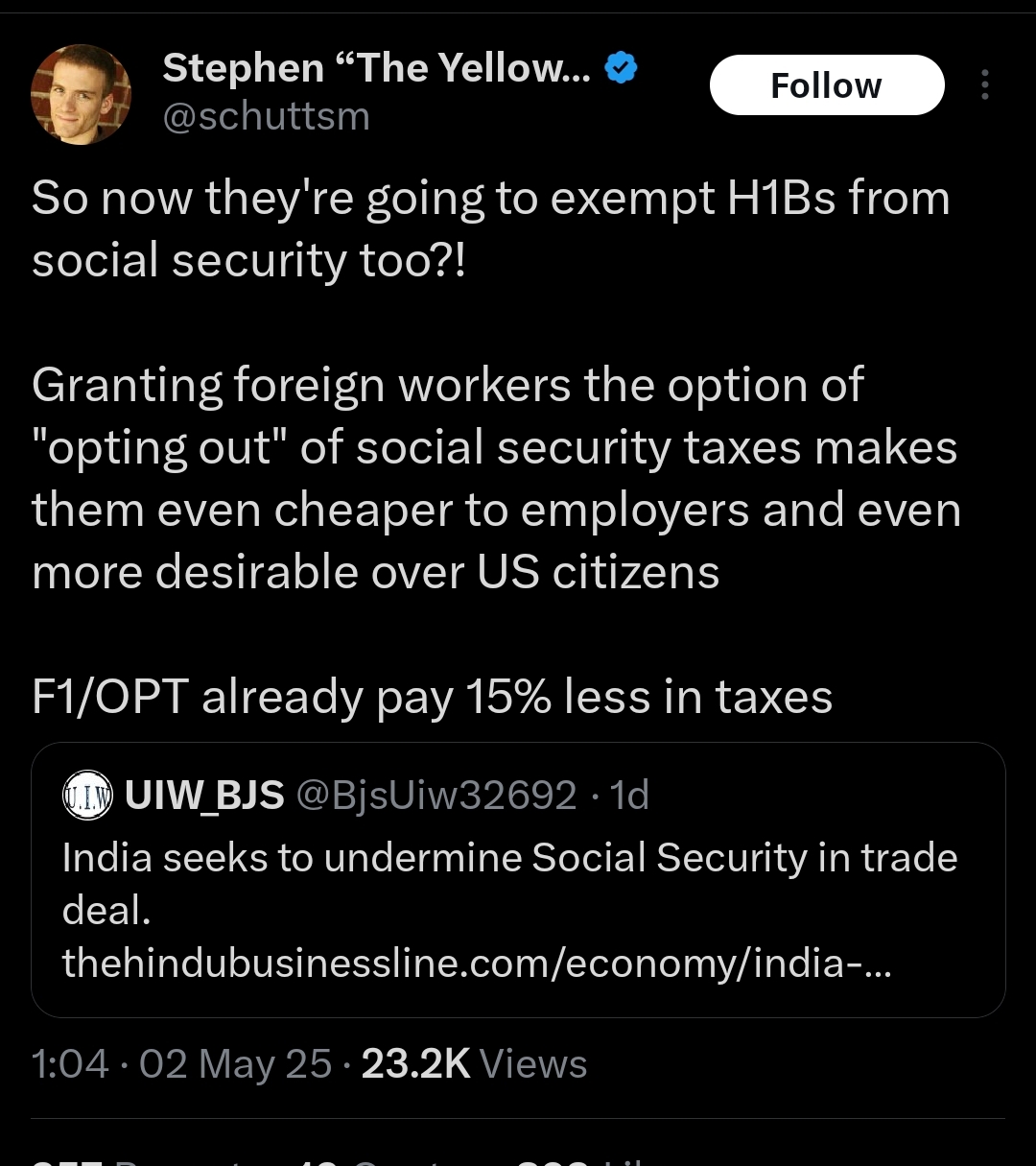Open the three-dot more options menu
Viewport: 1036px width, 1166px height.
(x=984, y=85)
